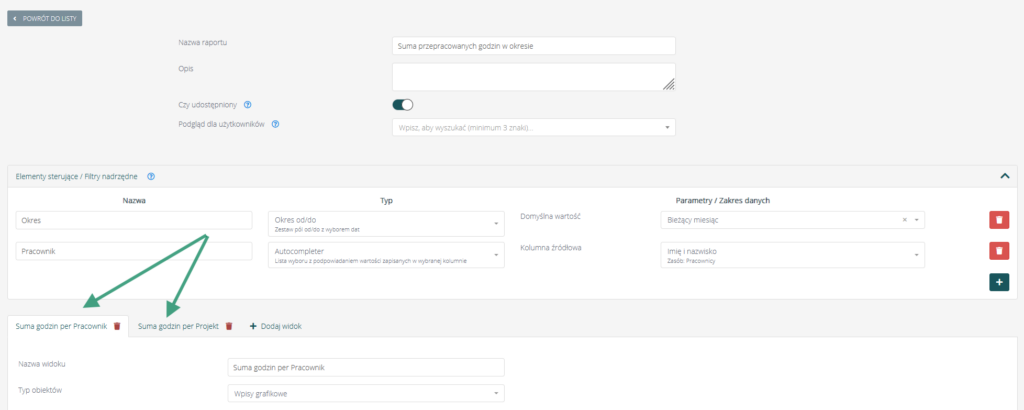Open the Autocompleter type dropdown
1024x410 pixels.
(386, 255)
